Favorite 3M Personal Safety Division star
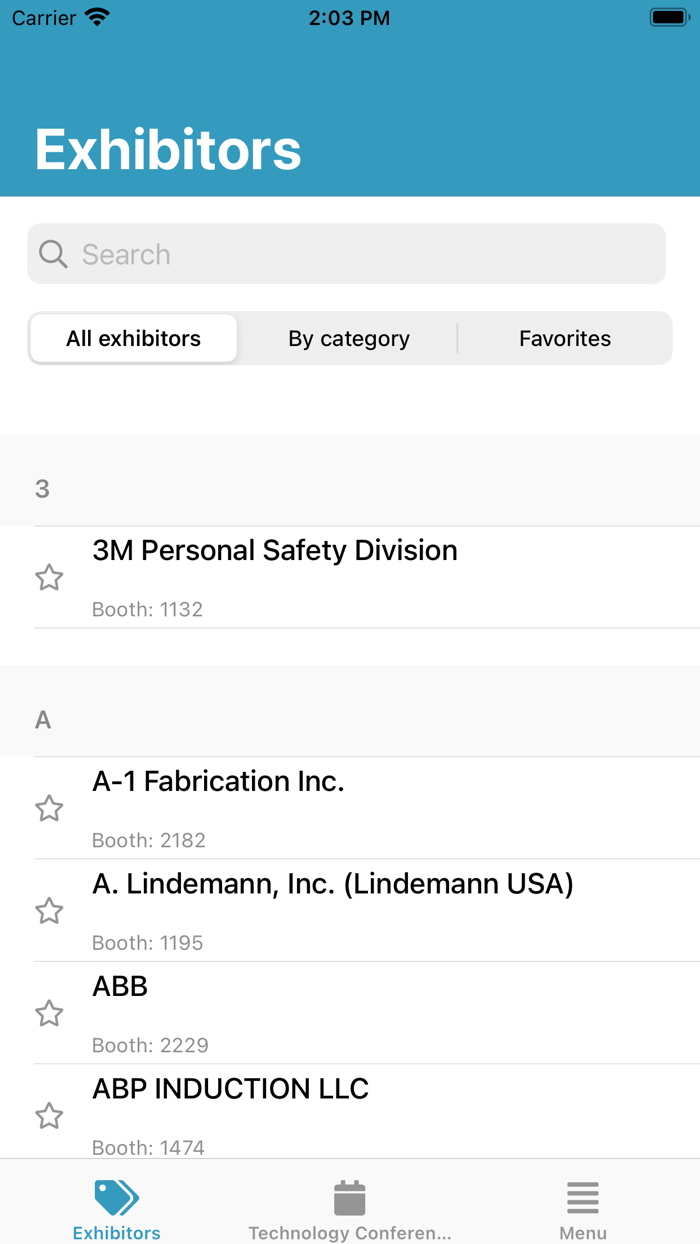The image size is (700, 1244). (49, 578)
